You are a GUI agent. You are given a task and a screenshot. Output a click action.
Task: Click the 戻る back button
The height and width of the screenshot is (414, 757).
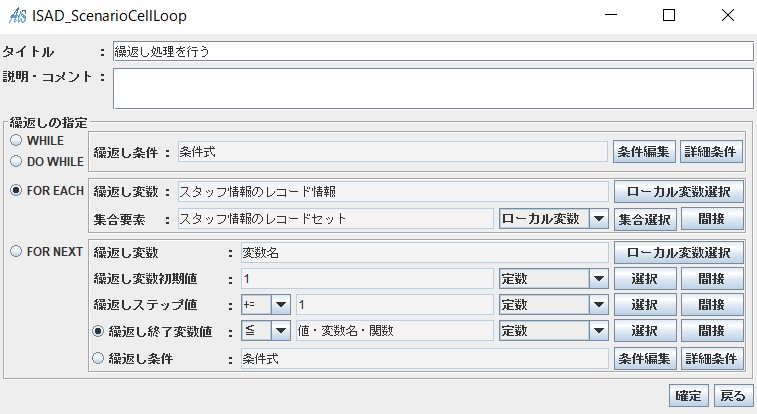click(x=733, y=396)
